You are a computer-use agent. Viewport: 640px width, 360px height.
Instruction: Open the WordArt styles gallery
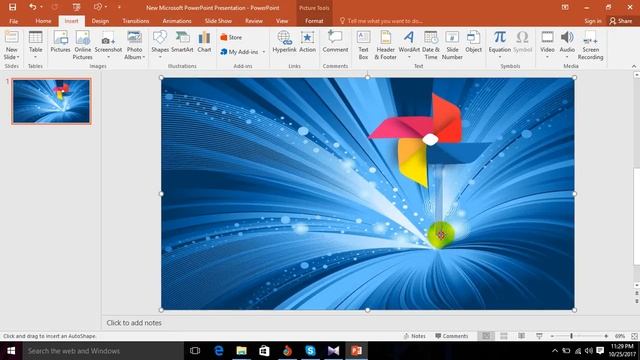(x=409, y=45)
